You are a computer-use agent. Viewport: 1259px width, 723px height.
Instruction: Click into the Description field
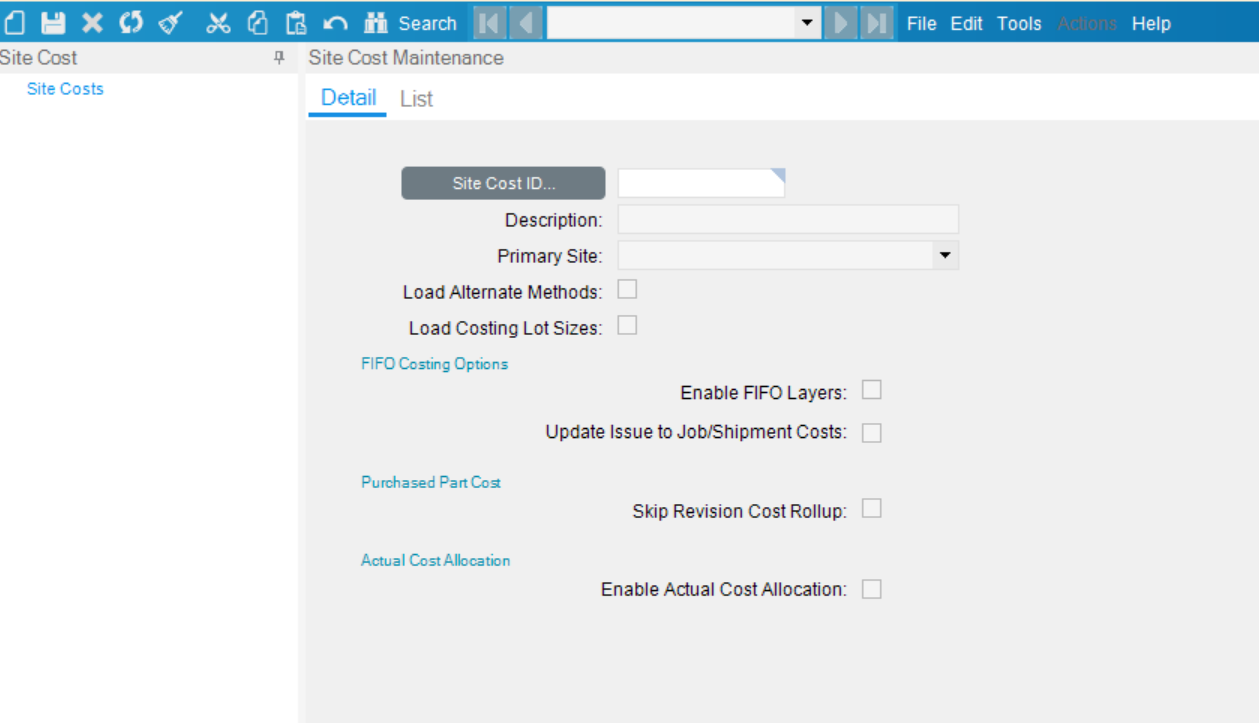pyautogui.click(x=788, y=219)
